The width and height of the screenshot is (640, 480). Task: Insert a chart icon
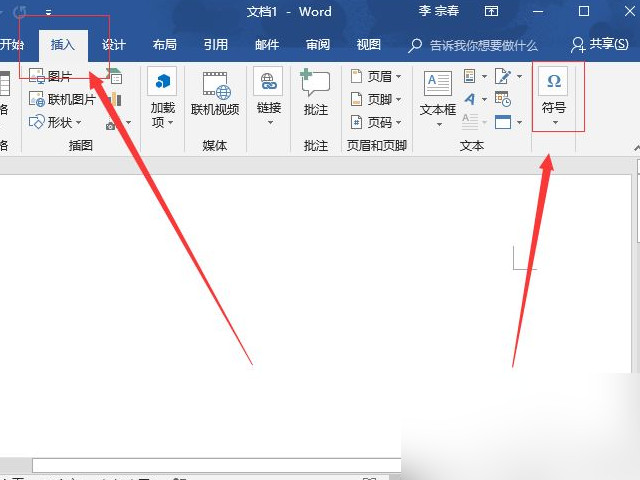(x=115, y=99)
